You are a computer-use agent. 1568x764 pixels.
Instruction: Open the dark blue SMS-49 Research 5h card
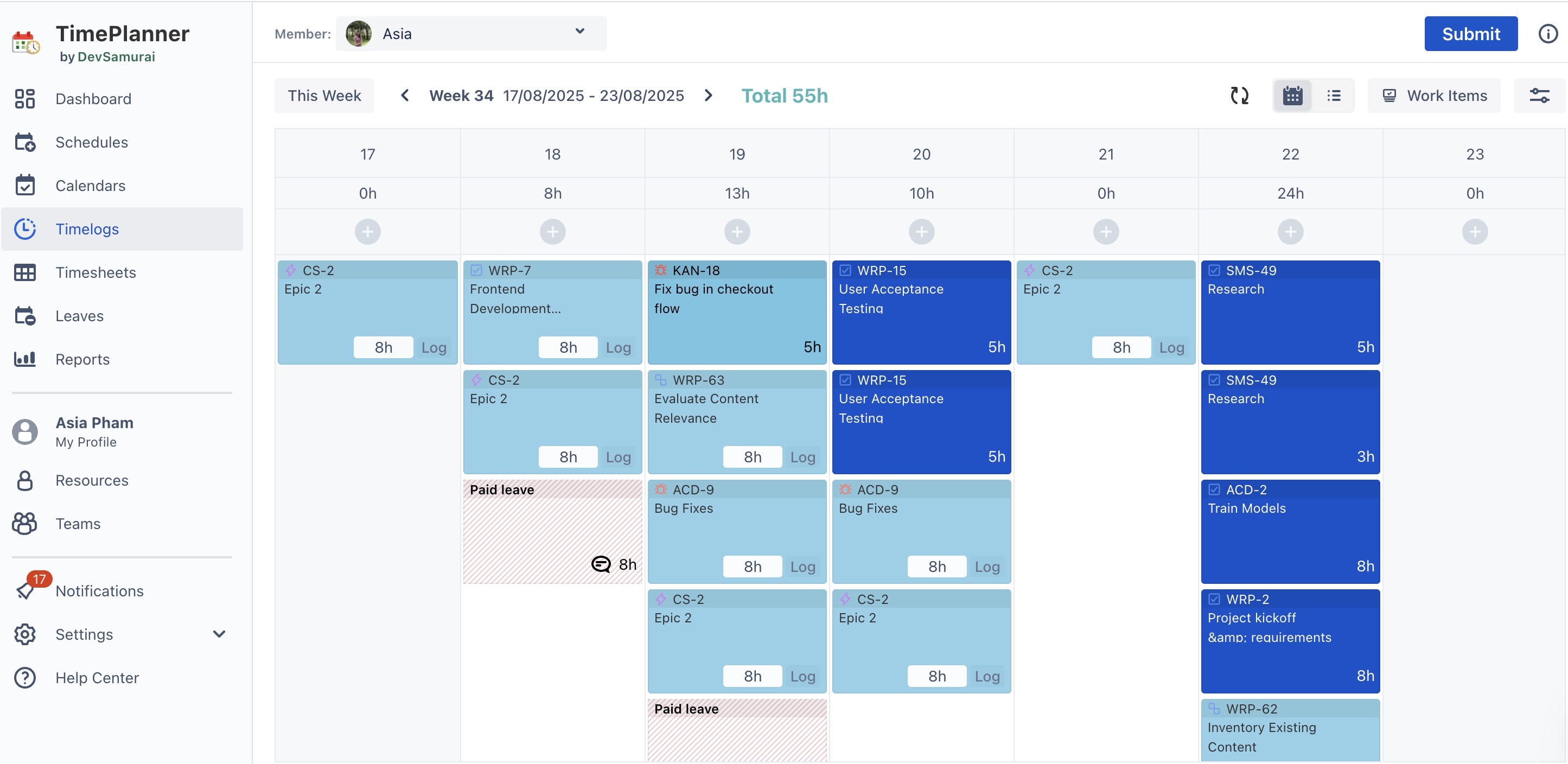[1289, 313]
